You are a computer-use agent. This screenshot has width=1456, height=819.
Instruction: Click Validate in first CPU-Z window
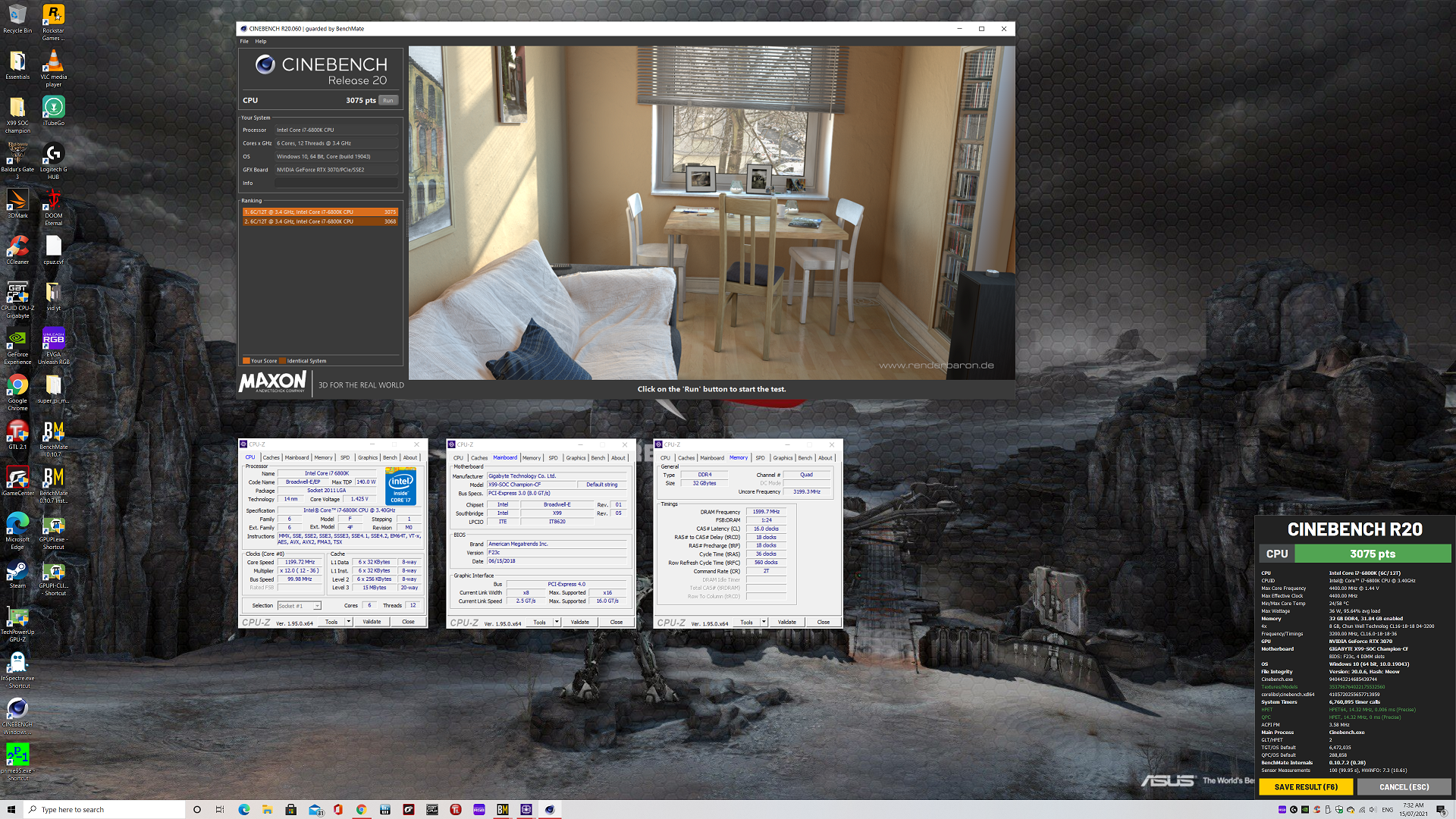(x=372, y=622)
